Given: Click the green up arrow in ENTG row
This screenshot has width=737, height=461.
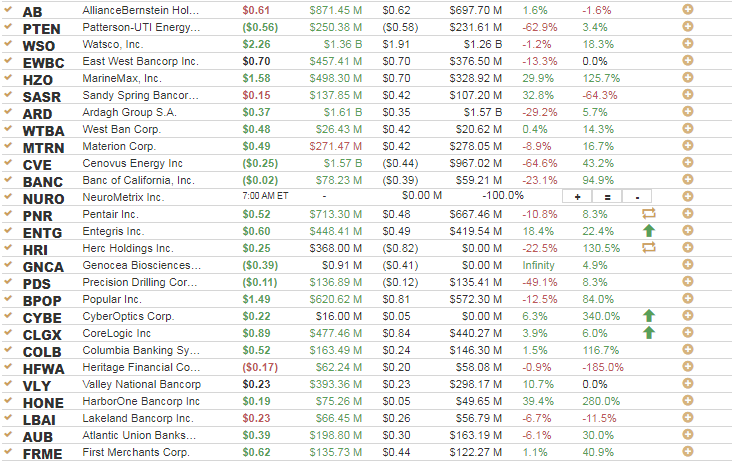Looking at the screenshot, I should pos(649,230).
